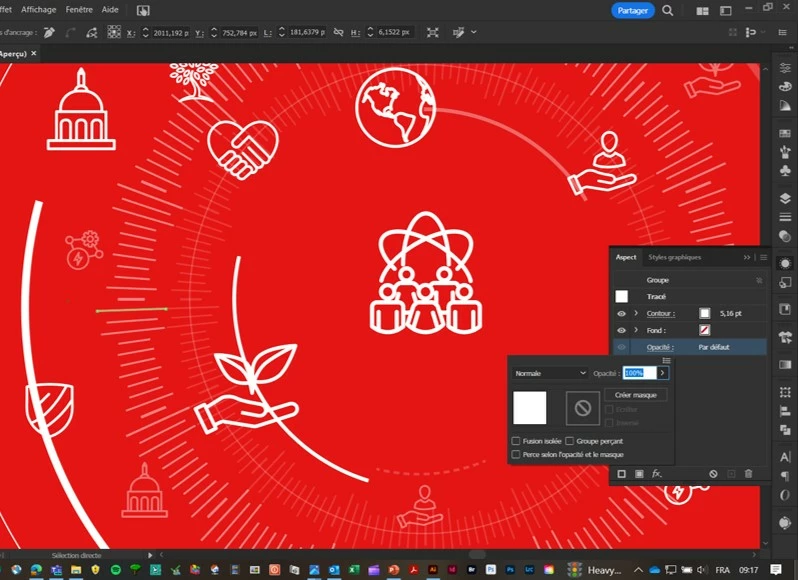798x580 pixels.
Task: Open the Stroke panel icon
Action: 785,217
